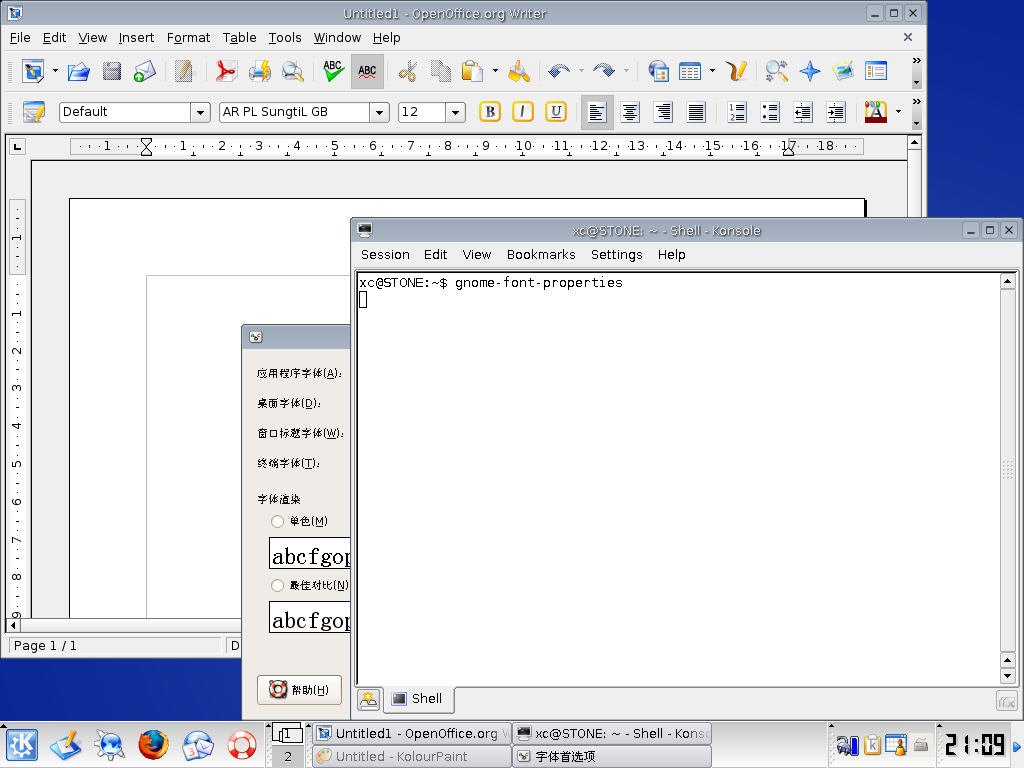
Task: Click the Paste clipboard icon
Action: tap(472, 71)
